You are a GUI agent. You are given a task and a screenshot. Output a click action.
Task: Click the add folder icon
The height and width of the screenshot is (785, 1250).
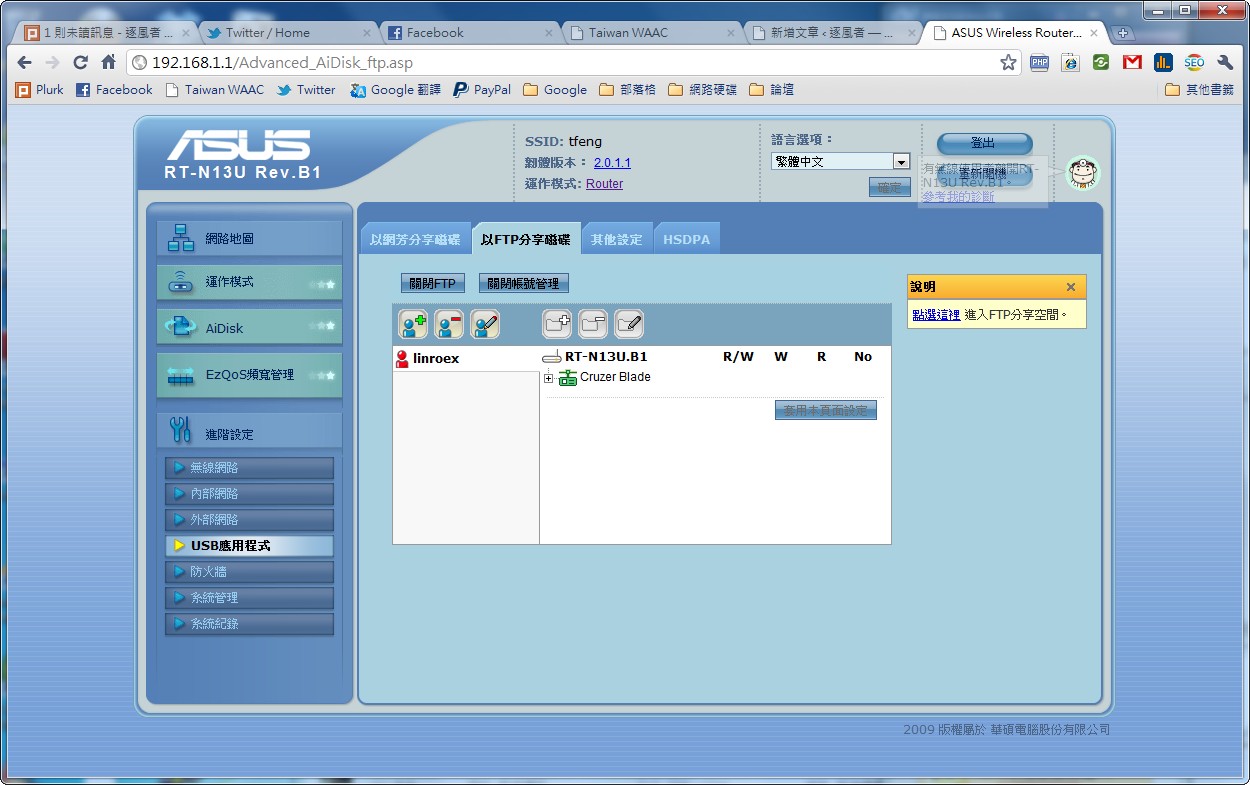coord(557,323)
